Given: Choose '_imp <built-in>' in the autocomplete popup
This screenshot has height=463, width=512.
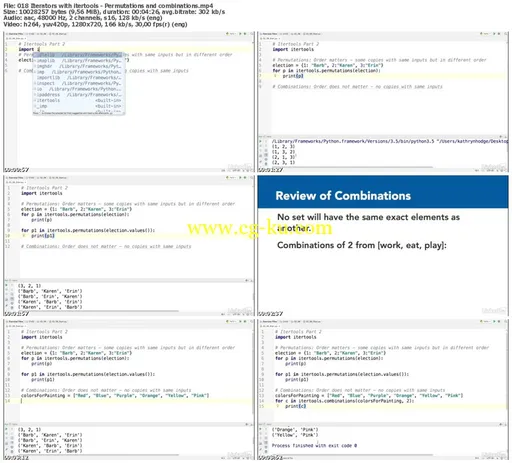Looking at the screenshot, I should coord(79,106).
